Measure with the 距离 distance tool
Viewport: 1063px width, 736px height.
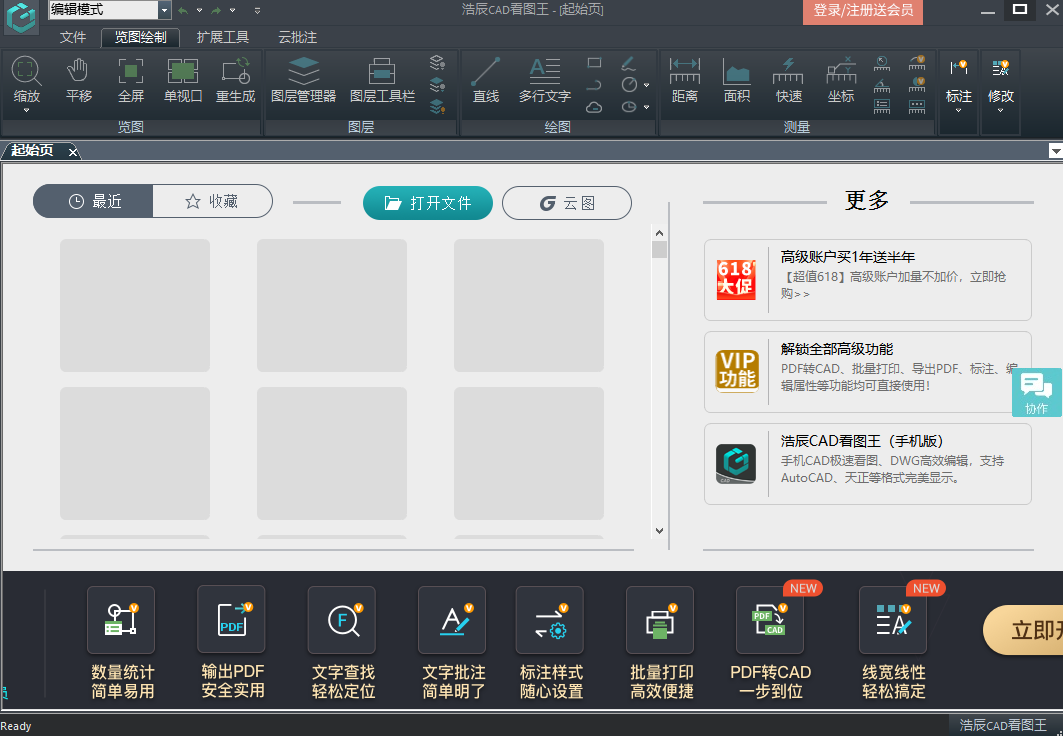tap(685, 80)
